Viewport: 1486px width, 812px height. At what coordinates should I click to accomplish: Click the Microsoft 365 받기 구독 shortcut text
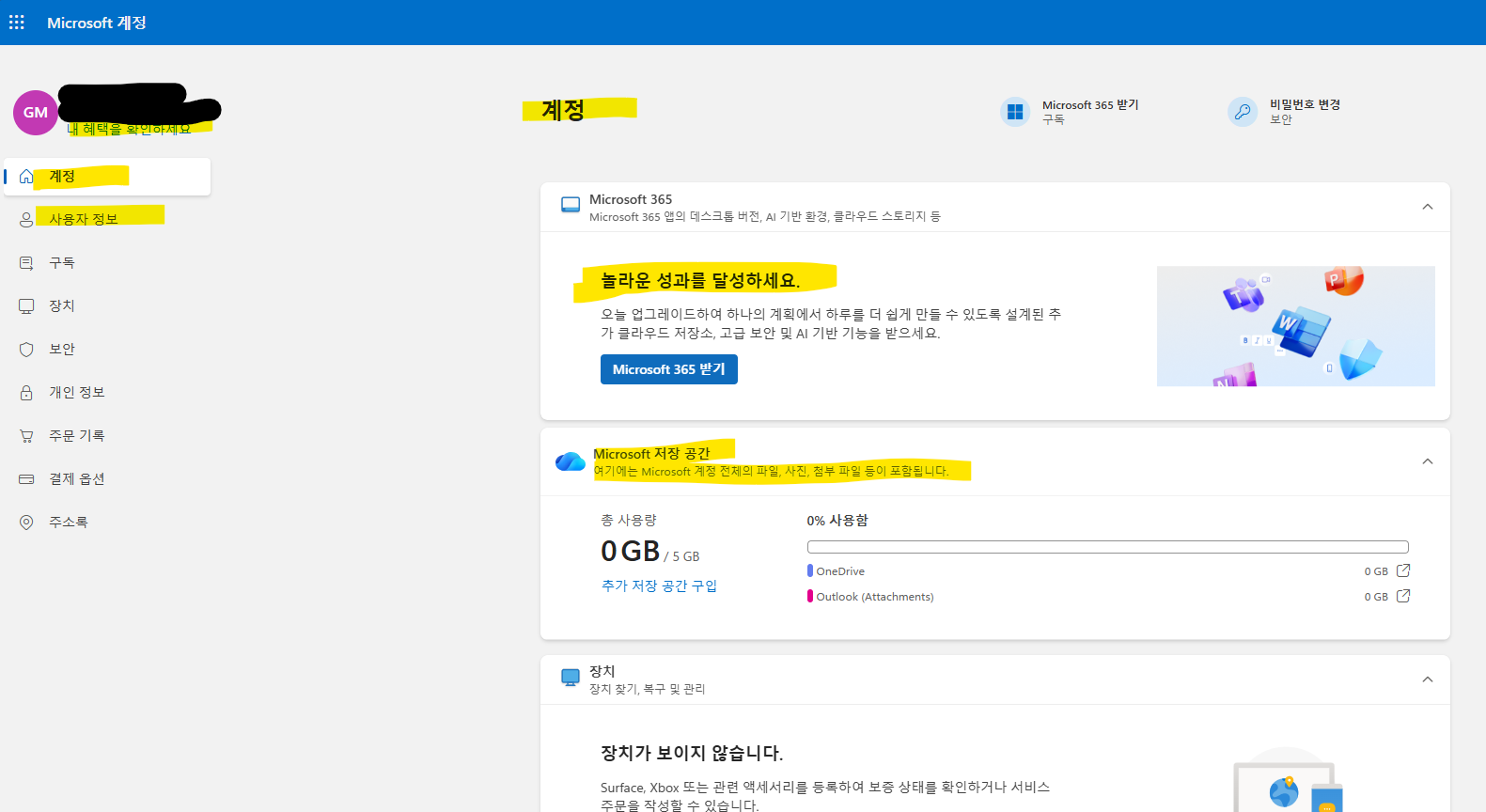tap(1090, 112)
